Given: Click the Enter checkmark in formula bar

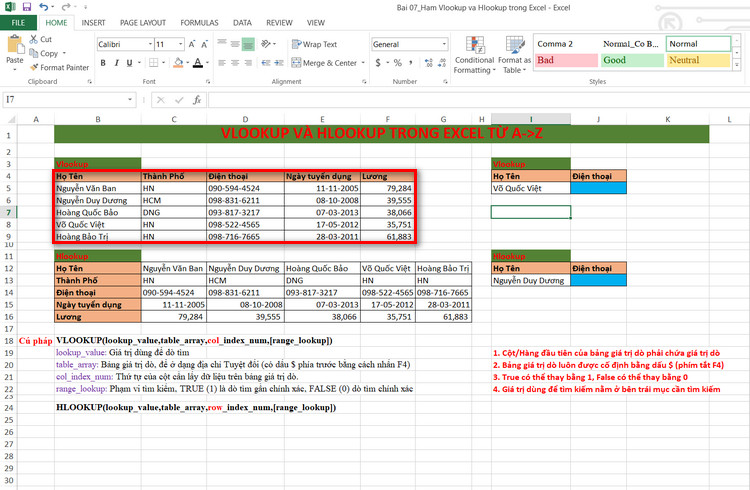Looking at the screenshot, I should 179,100.
